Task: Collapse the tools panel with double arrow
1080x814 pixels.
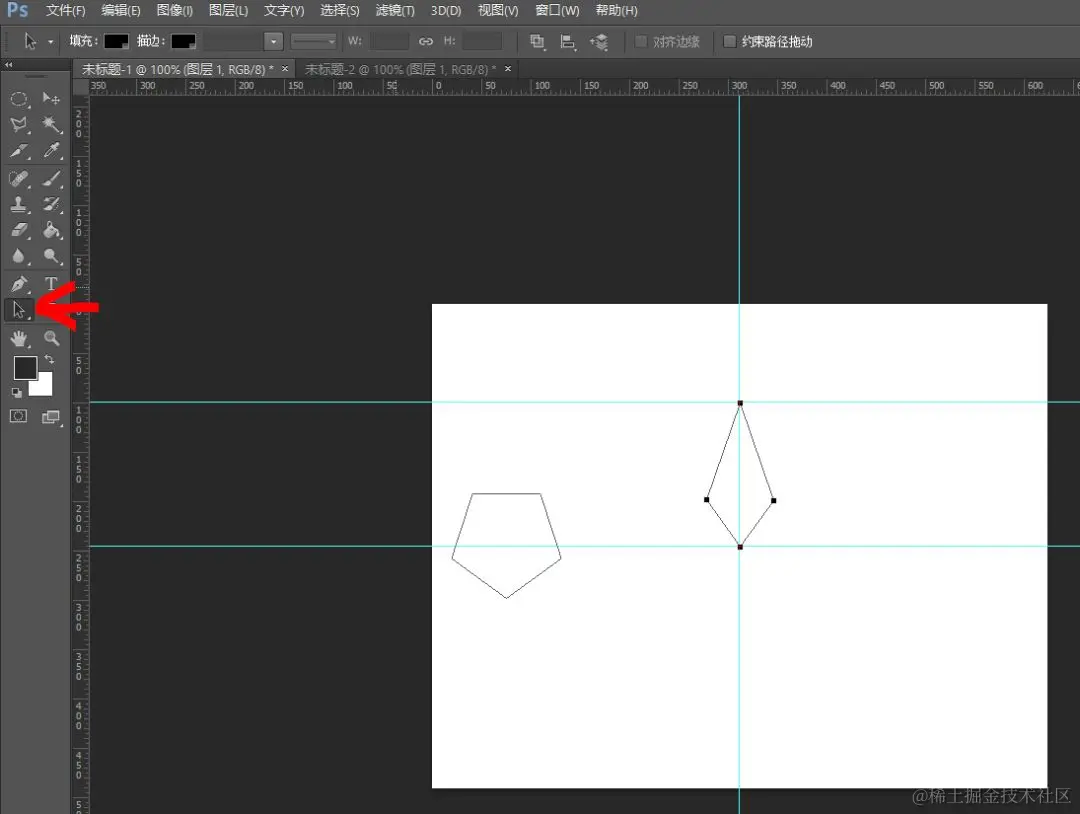Action: 9,65
